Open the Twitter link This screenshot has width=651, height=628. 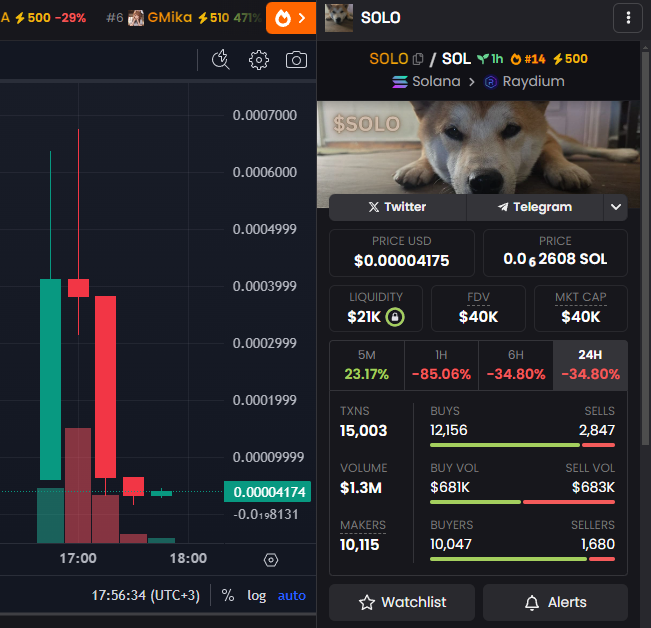(398, 207)
